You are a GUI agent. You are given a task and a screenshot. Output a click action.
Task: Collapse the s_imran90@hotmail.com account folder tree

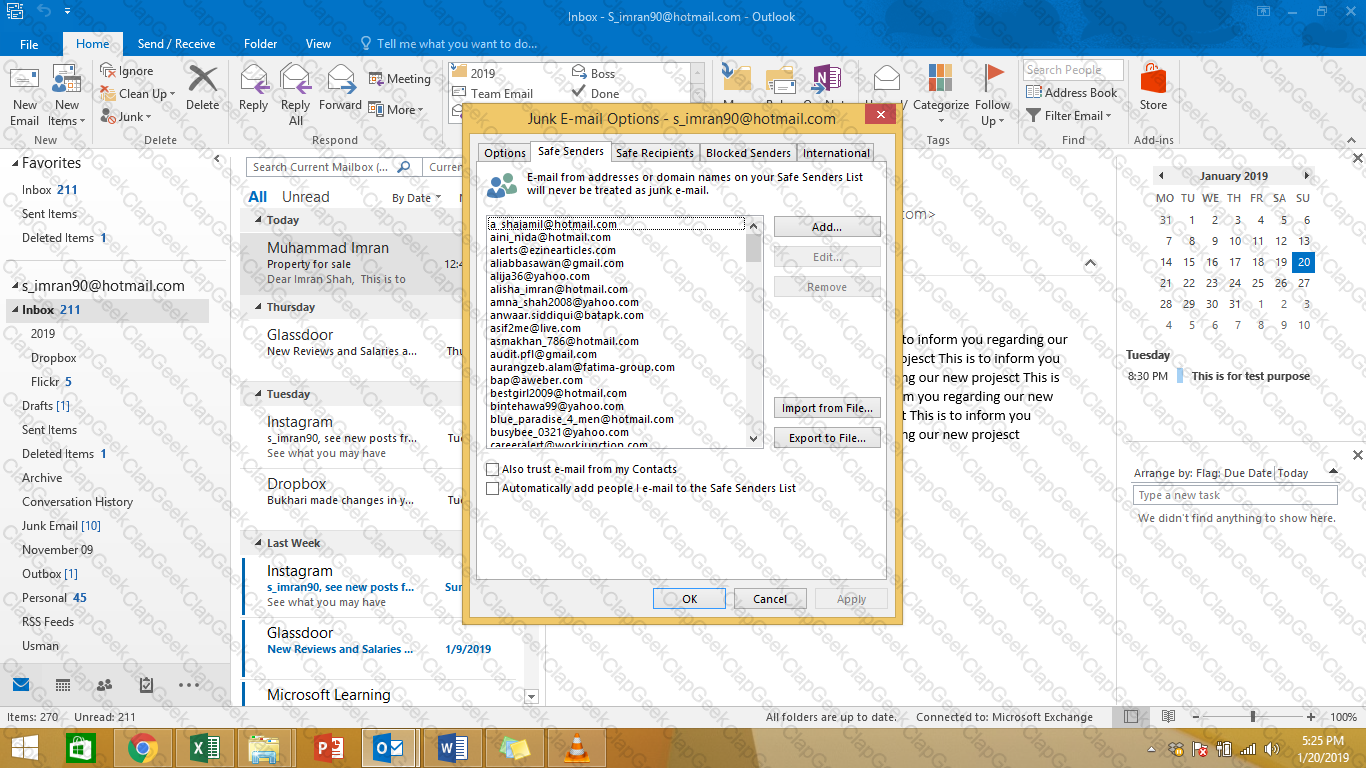pyautogui.click(x=12, y=286)
